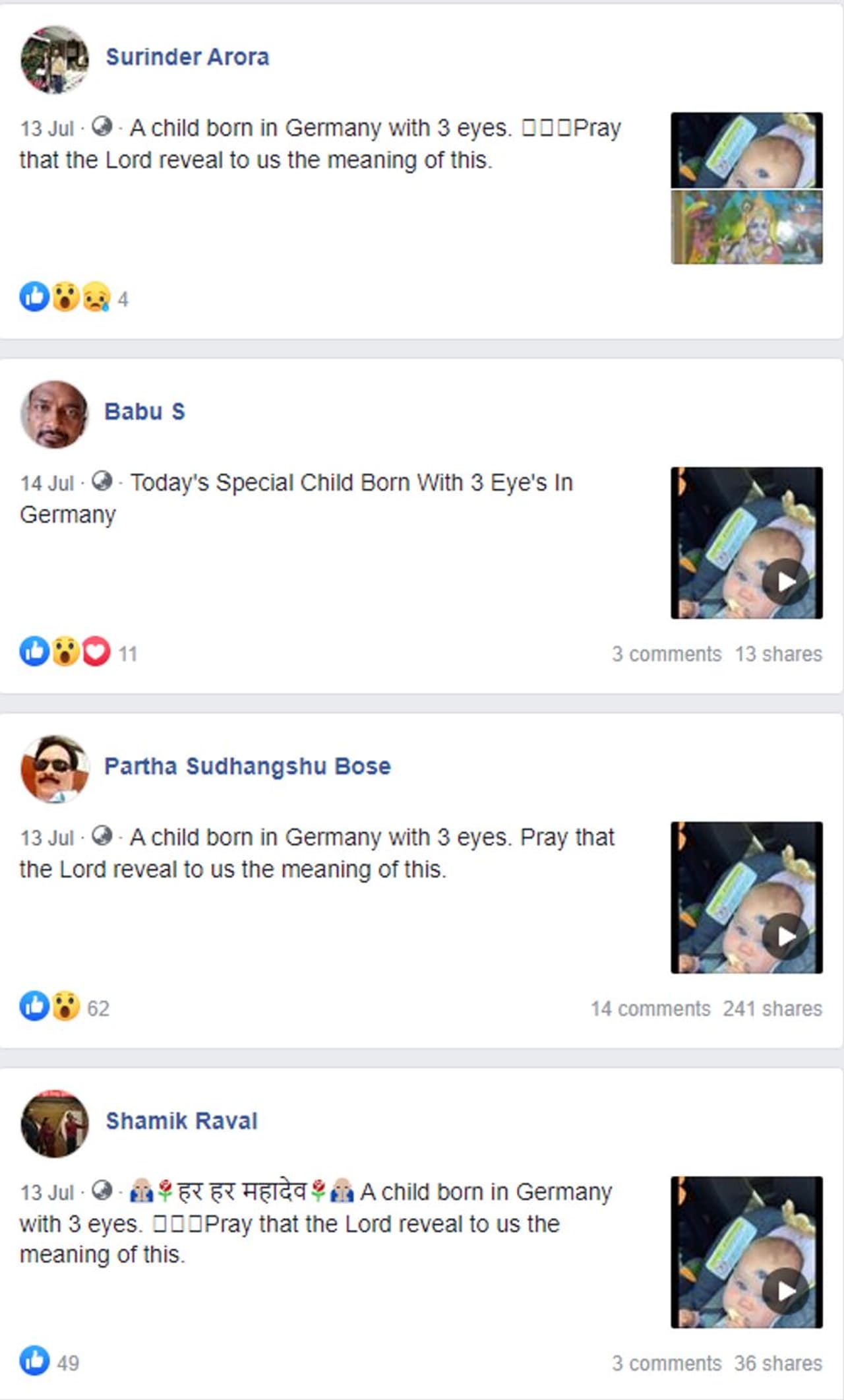Screen dimensions: 844x1400
Task: Click public globe icon on Surinder's post
Action: 102,126
